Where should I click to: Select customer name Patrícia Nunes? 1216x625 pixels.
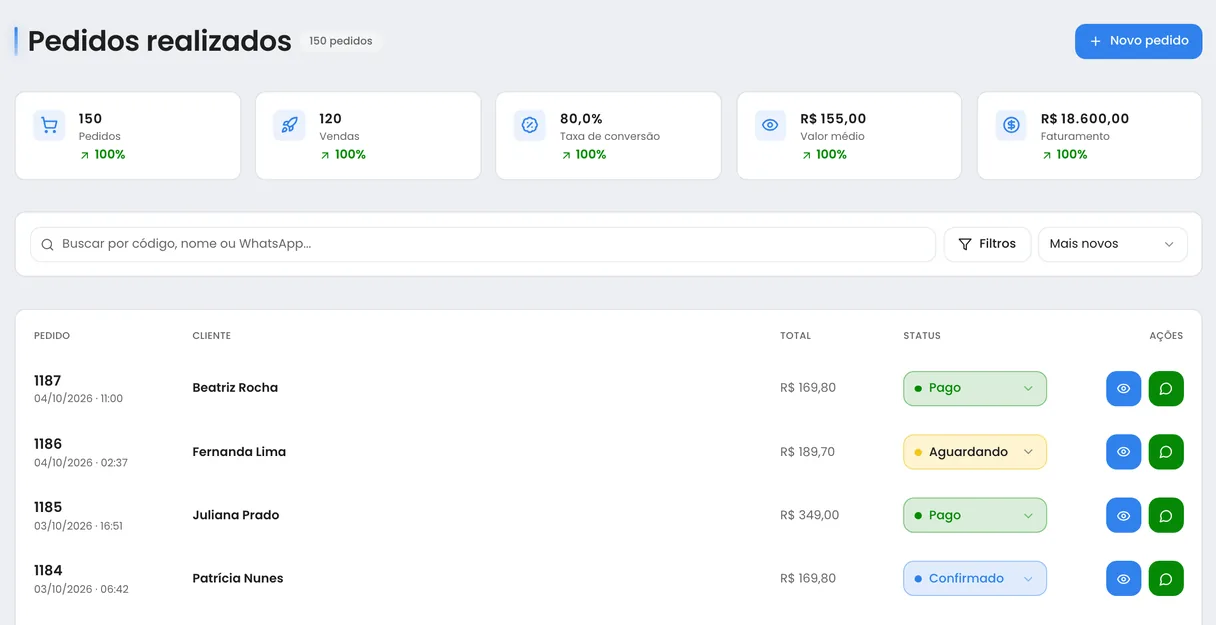(238, 578)
